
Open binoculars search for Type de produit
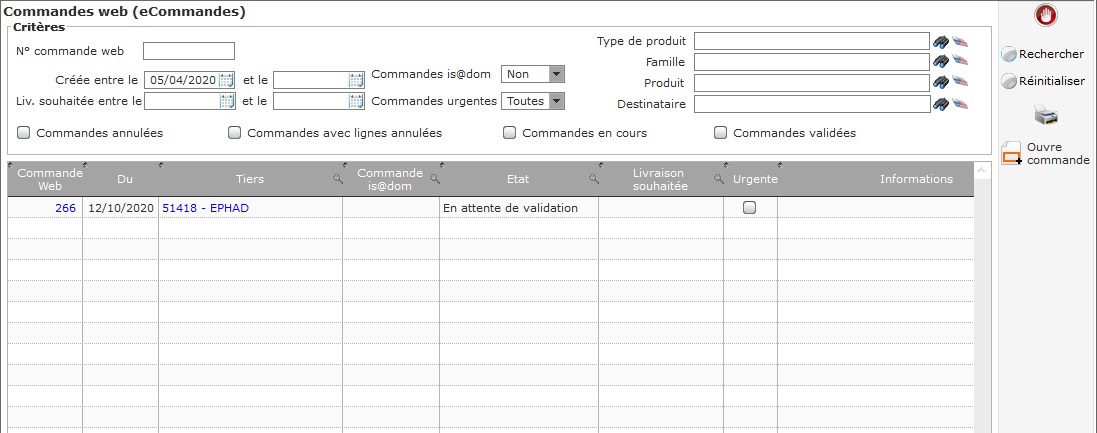pyautogui.click(x=941, y=41)
